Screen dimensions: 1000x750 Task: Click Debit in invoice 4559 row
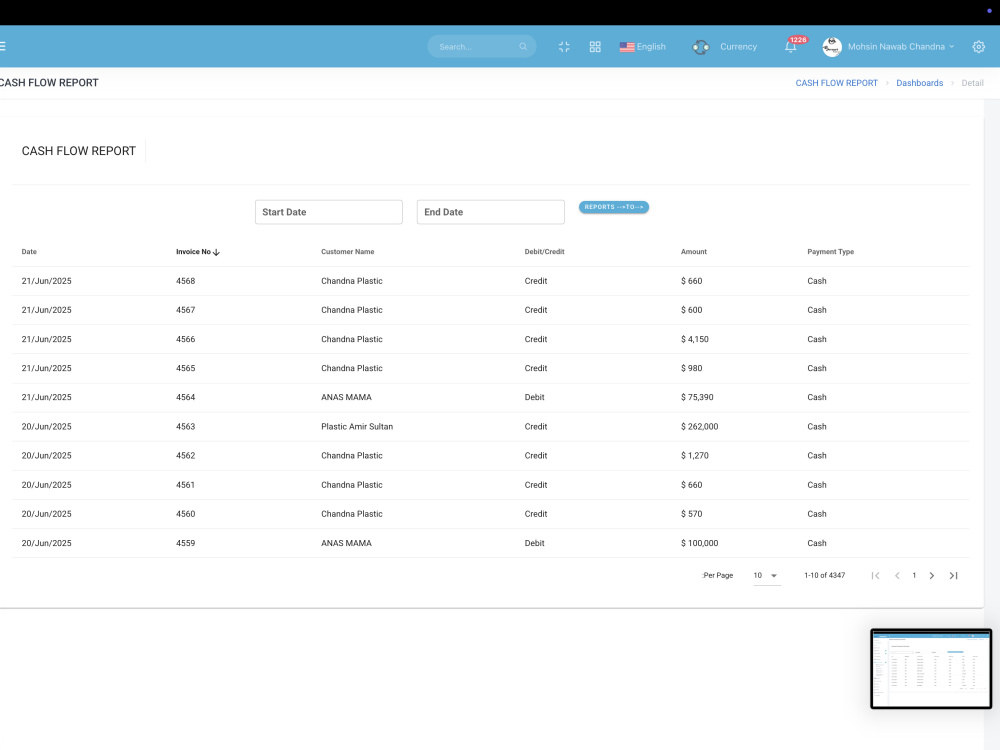[534, 543]
